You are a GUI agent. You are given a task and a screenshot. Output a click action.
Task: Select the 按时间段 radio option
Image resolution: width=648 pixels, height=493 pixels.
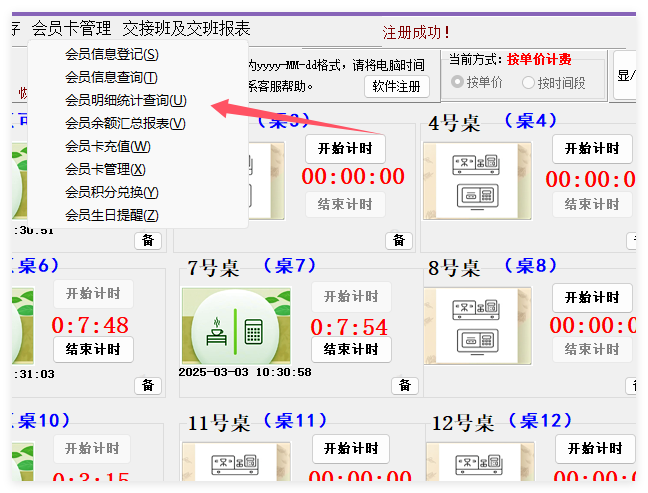[x=554, y=83]
